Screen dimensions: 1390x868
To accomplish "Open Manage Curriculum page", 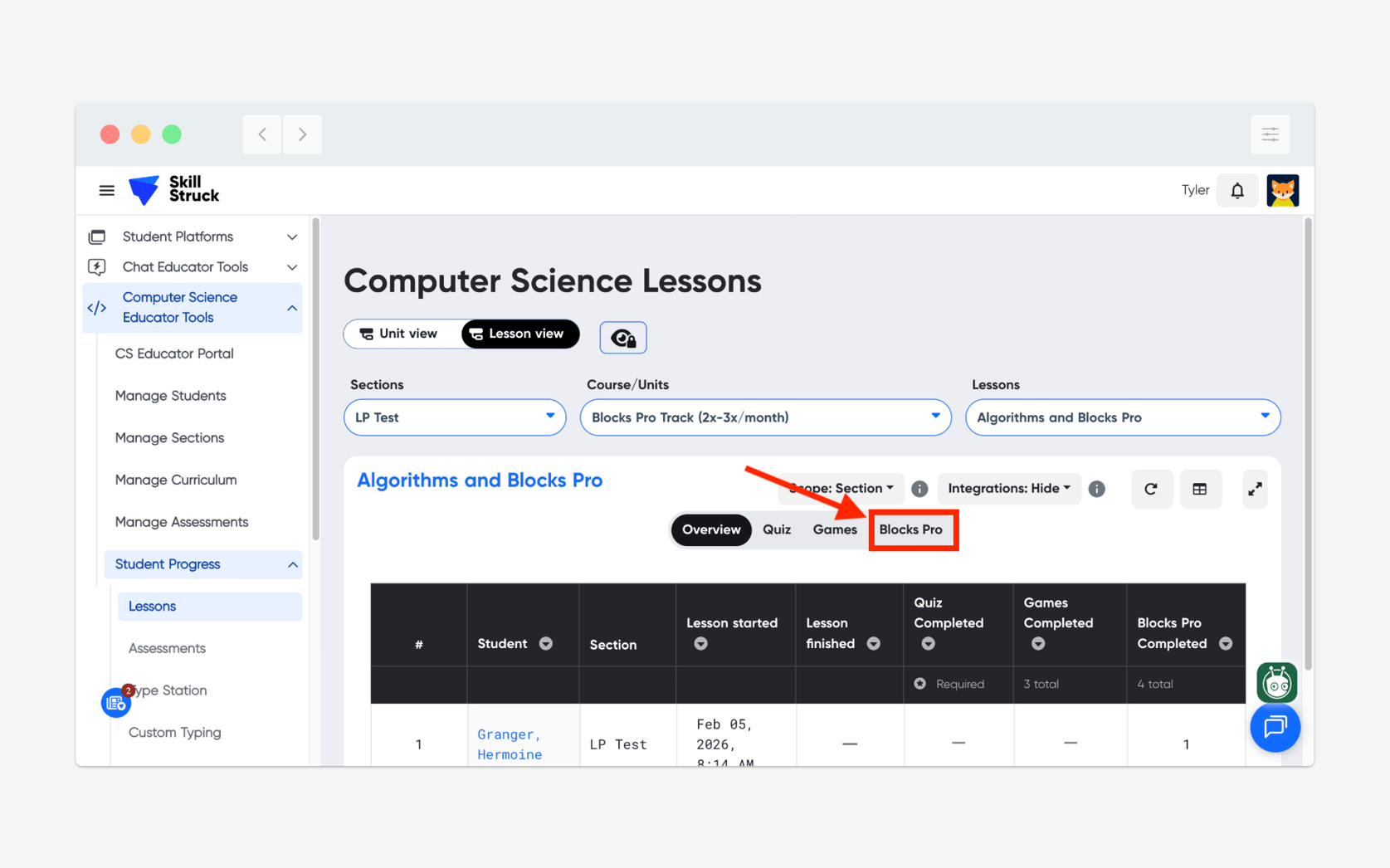I will click(x=176, y=480).
